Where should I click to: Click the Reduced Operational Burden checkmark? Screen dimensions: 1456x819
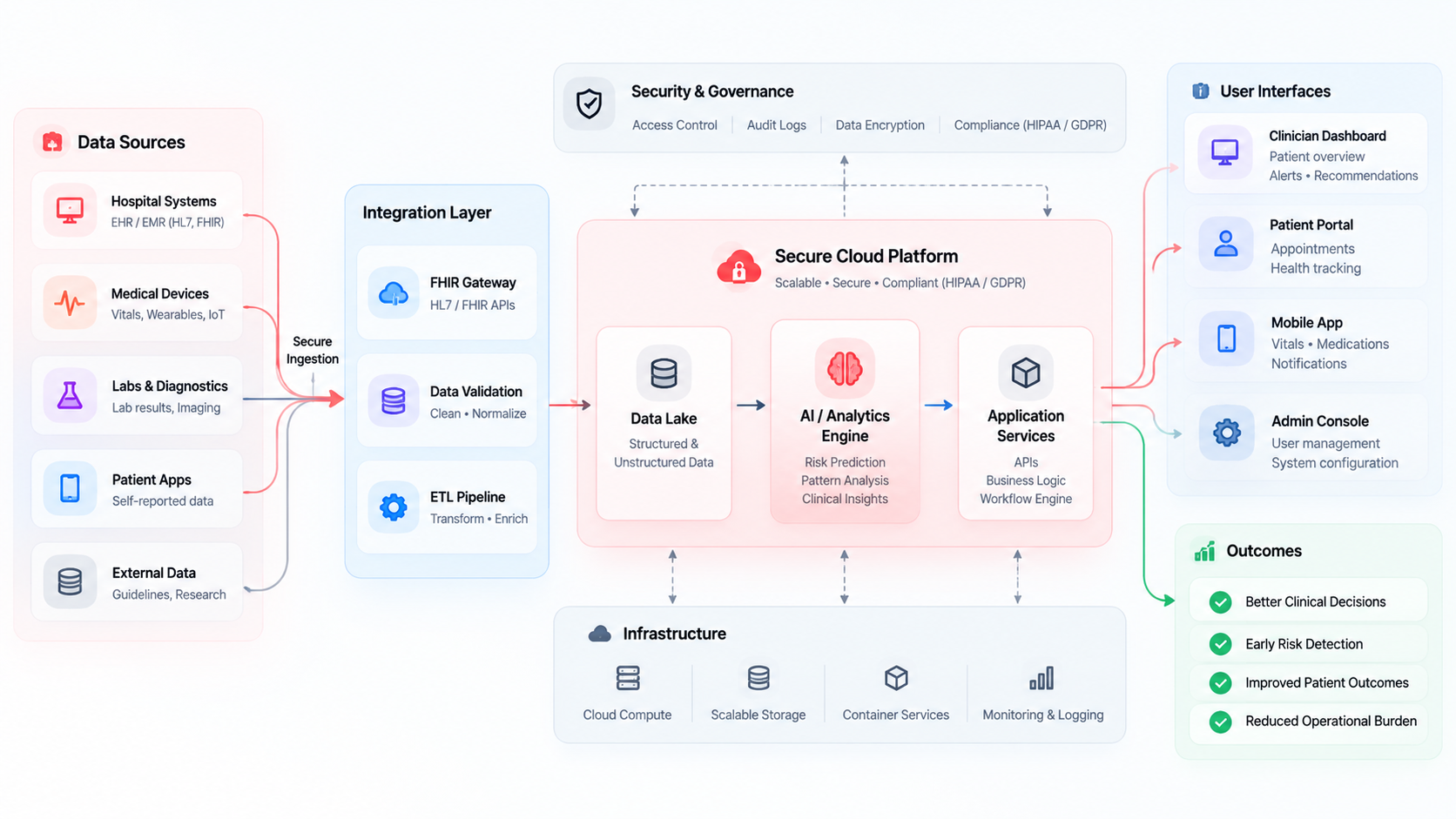coord(1221,722)
